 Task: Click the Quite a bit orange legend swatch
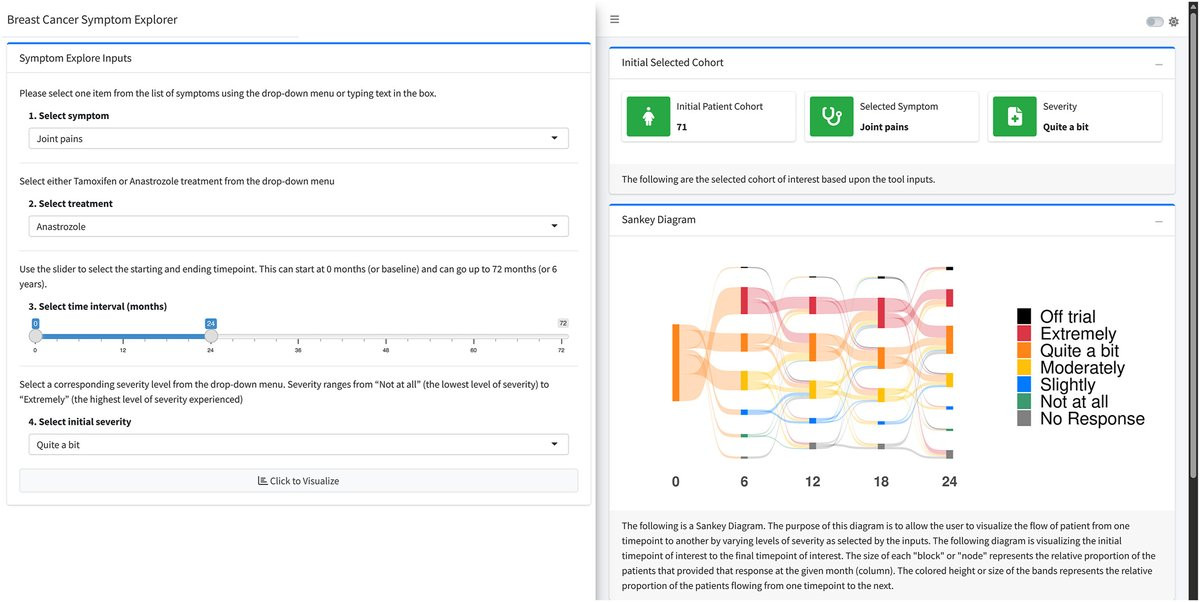tap(1024, 351)
